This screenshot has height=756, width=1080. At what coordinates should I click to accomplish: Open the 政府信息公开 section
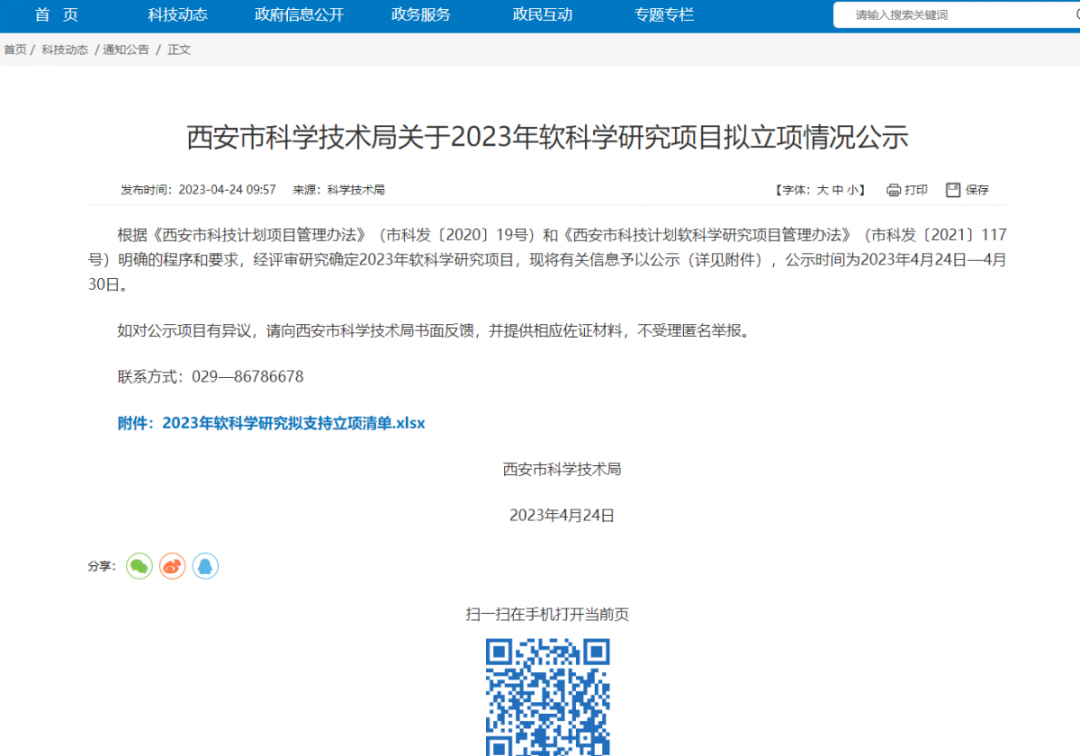click(x=299, y=15)
